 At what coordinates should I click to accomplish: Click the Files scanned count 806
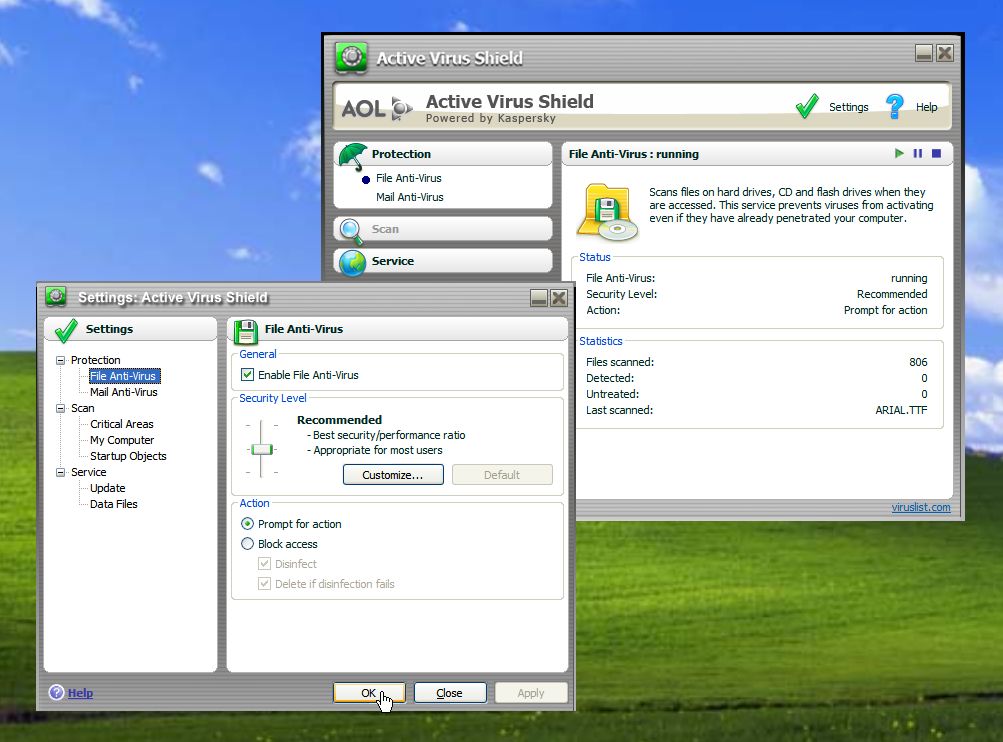pos(918,362)
